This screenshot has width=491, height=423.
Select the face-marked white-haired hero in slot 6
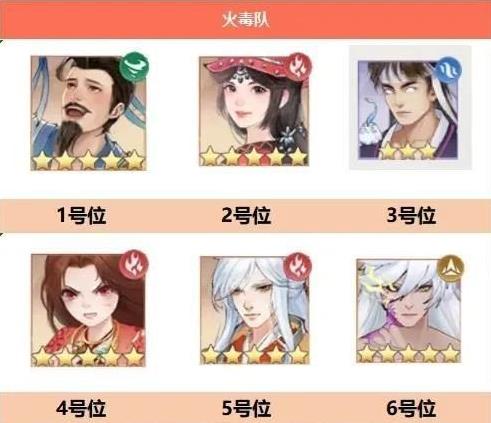(408, 311)
